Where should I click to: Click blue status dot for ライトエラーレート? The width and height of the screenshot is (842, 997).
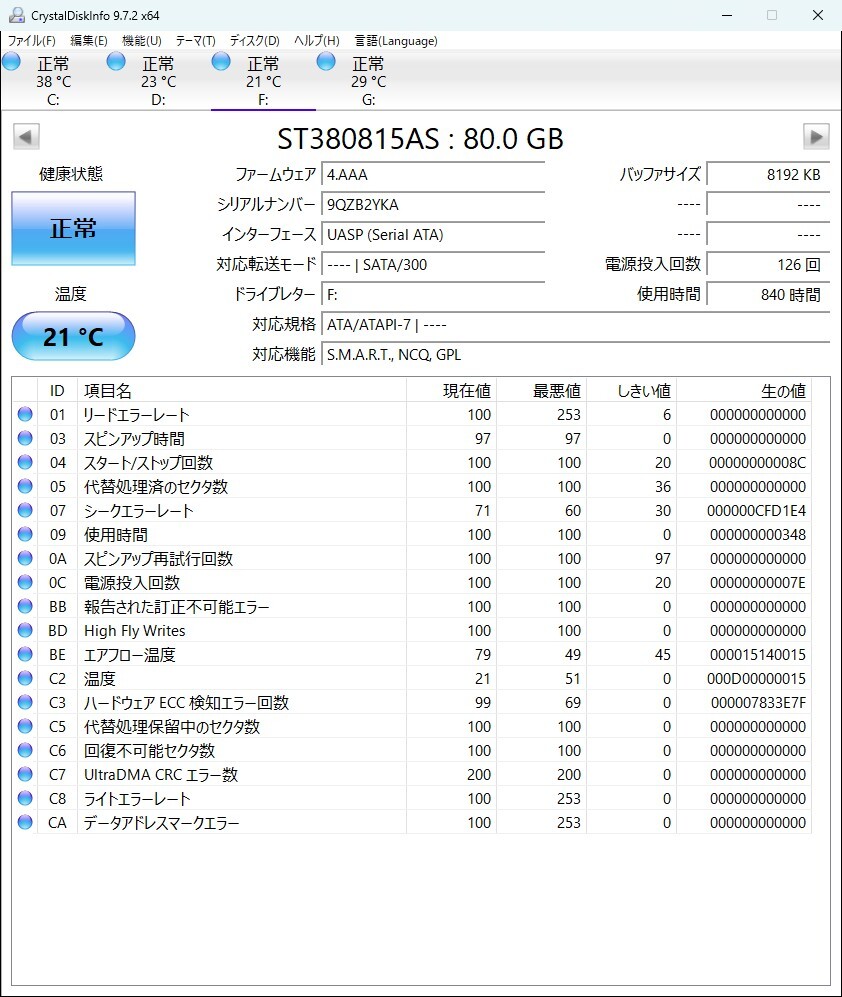click(x=25, y=799)
